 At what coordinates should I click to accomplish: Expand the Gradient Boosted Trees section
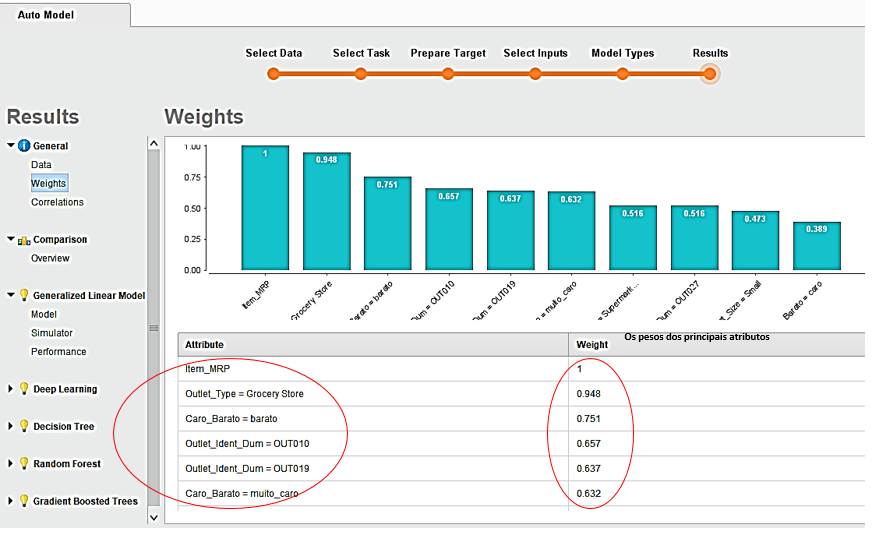pos(10,500)
